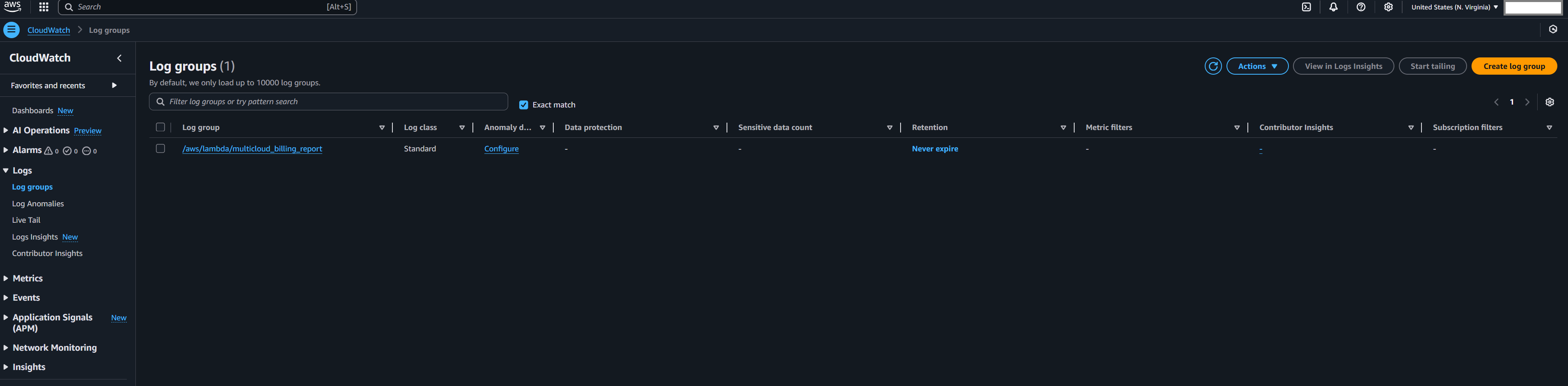
Task: Open /aws/lambda/multicloud_billing_report log group
Action: coord(252,149)
